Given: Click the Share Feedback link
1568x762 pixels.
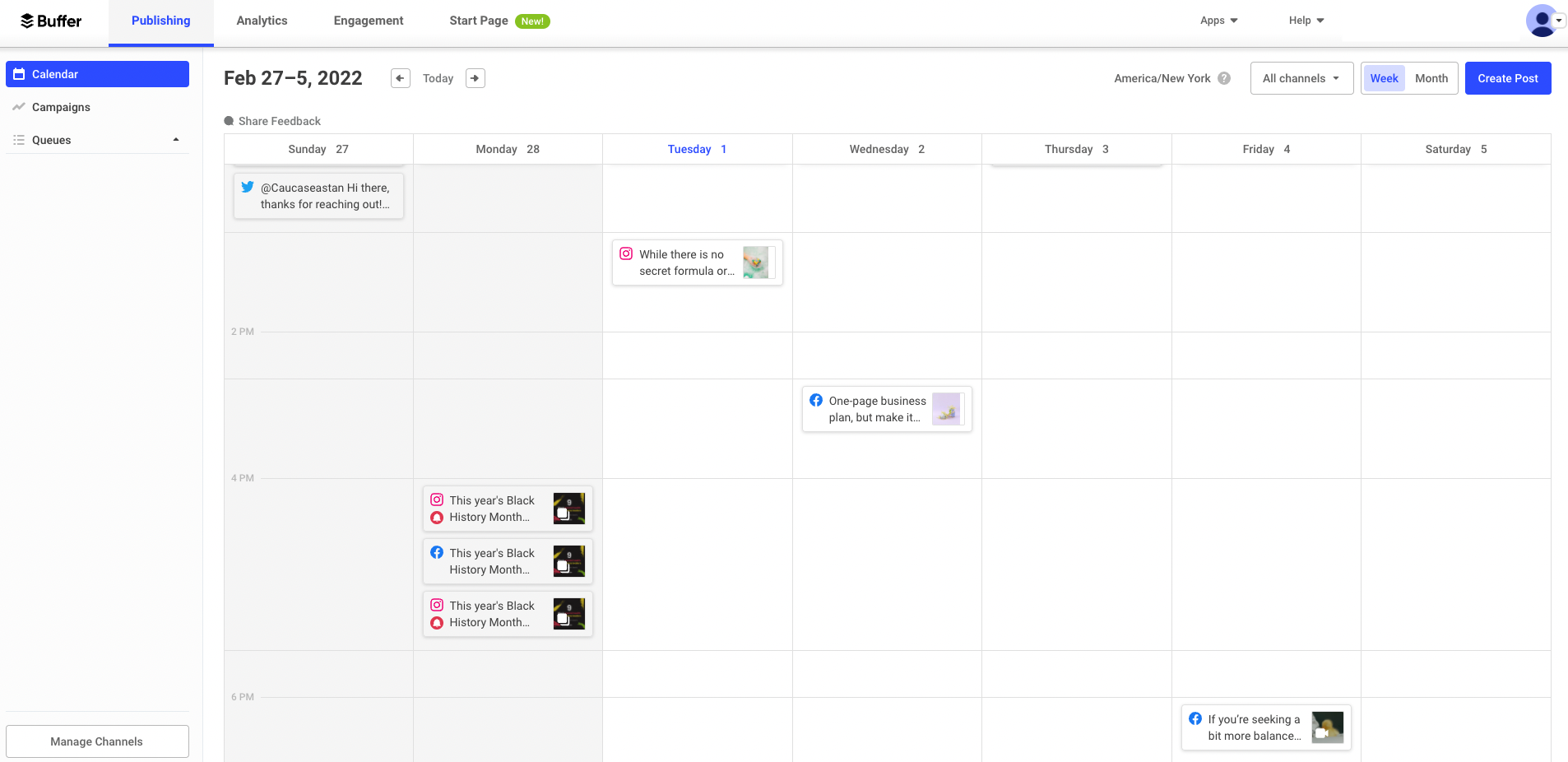Looking at the screenshot, I should pyautogui.click(x=280, y=121).
